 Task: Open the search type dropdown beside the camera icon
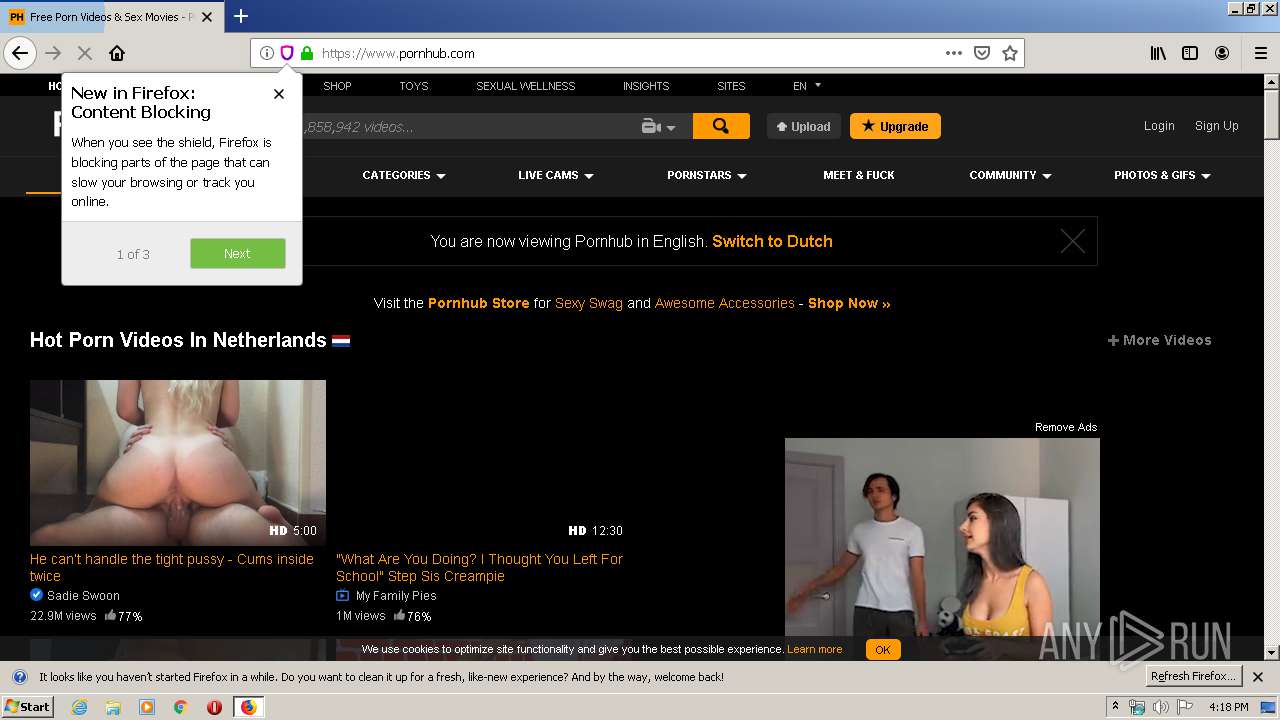pyautogui.click(x=671, y=127)
